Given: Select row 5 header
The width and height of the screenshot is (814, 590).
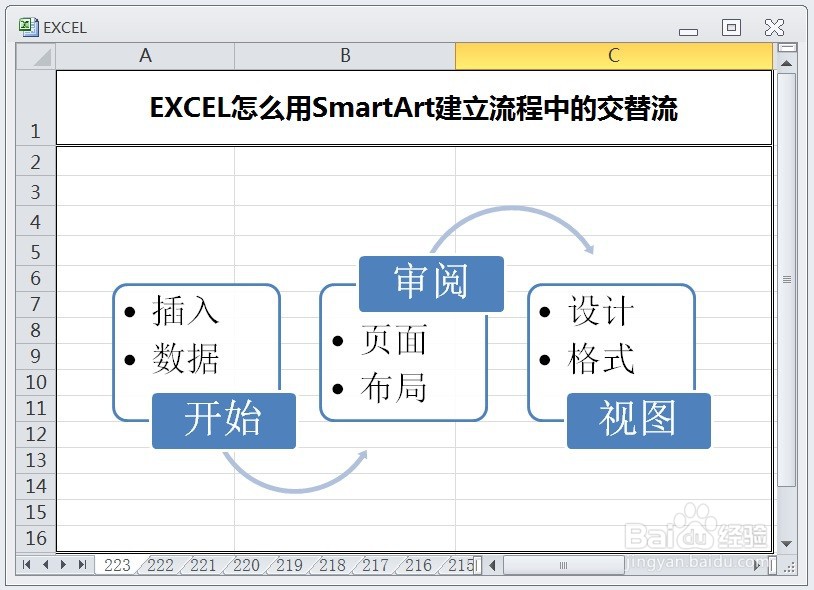Looking at the screenshot, I should [35, 251].
